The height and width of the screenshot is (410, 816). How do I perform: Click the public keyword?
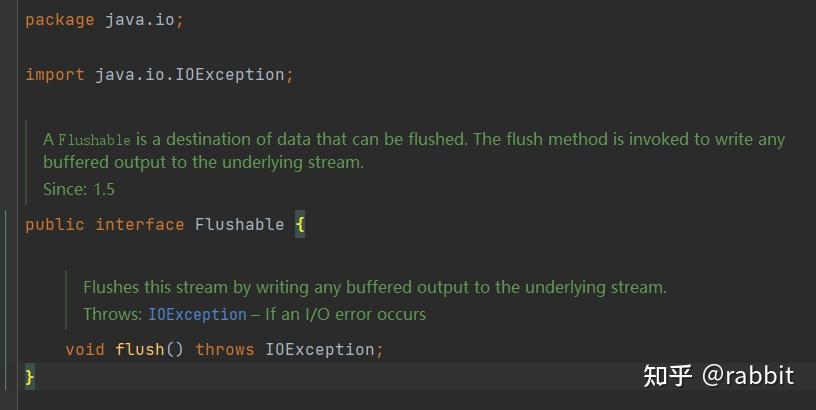click(55, 225)
